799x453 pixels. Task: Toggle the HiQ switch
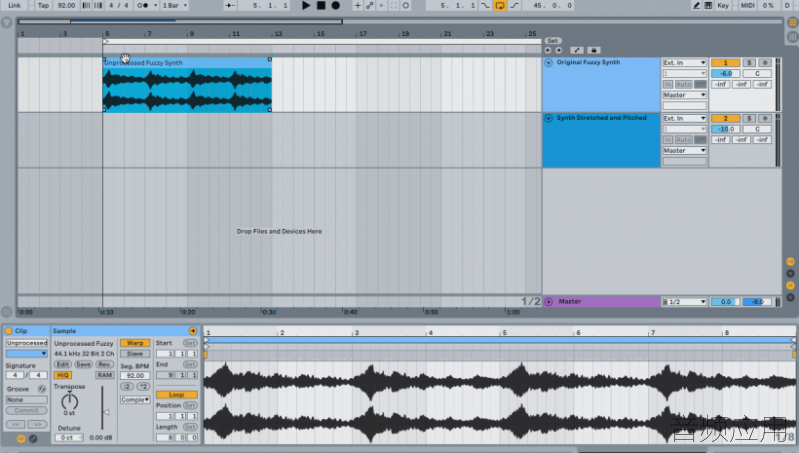[x=63, y=375]
